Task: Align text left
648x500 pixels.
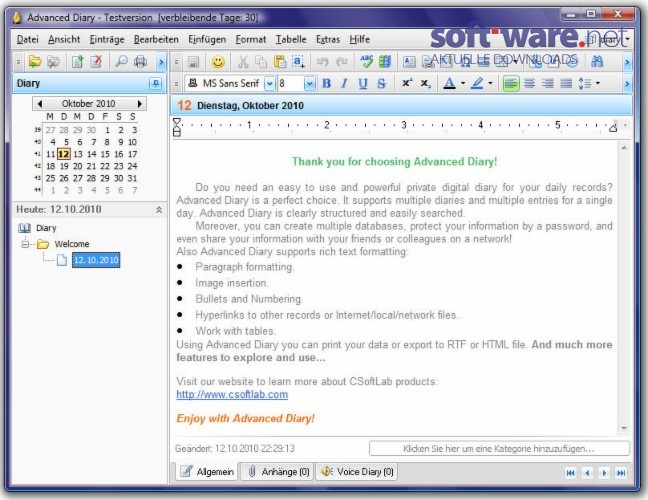Action: pyautogui.click(x=511, y=83)
